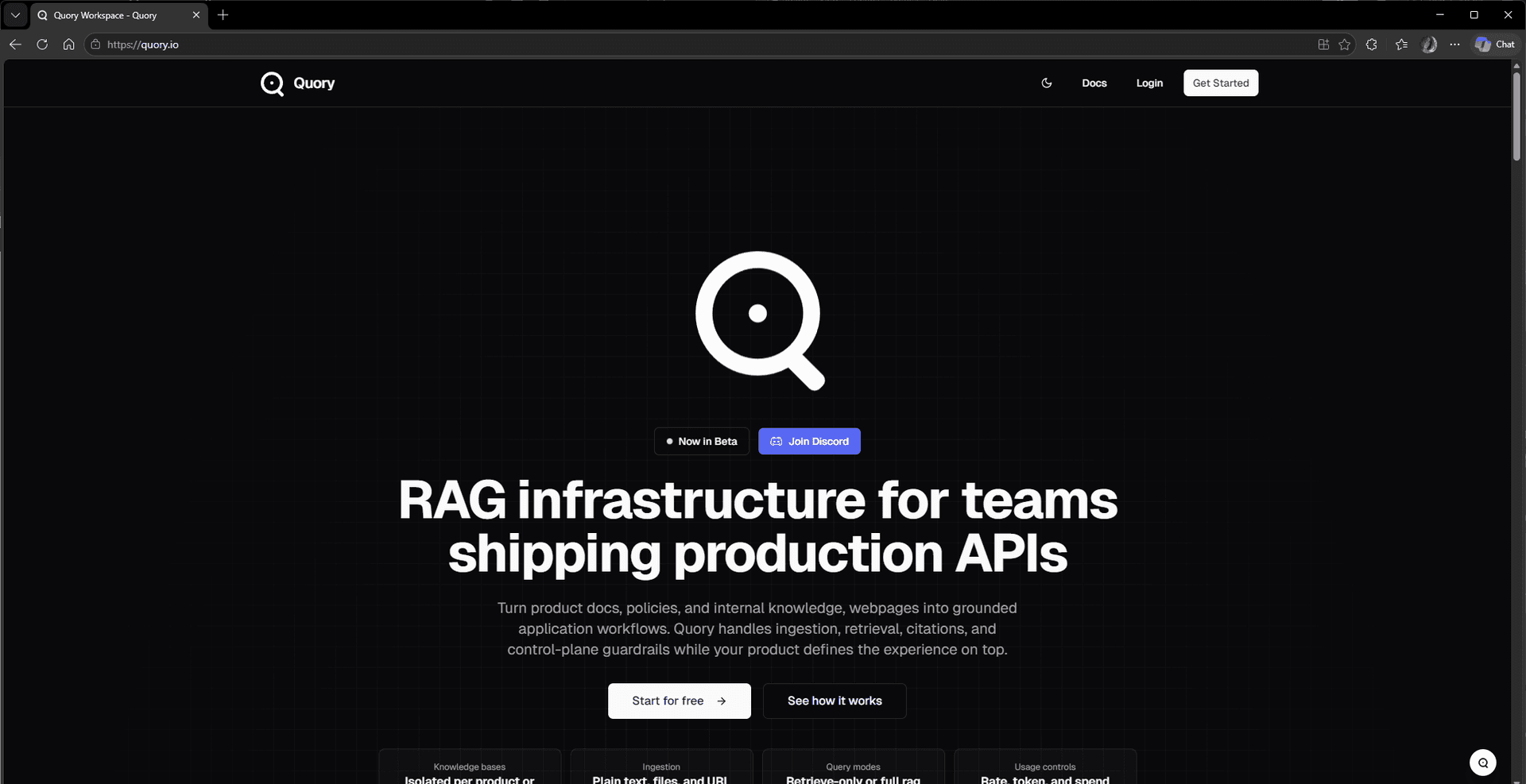
Task: Click the page vertical scrollbar thumb
Action: click(x=1516, y=117)
